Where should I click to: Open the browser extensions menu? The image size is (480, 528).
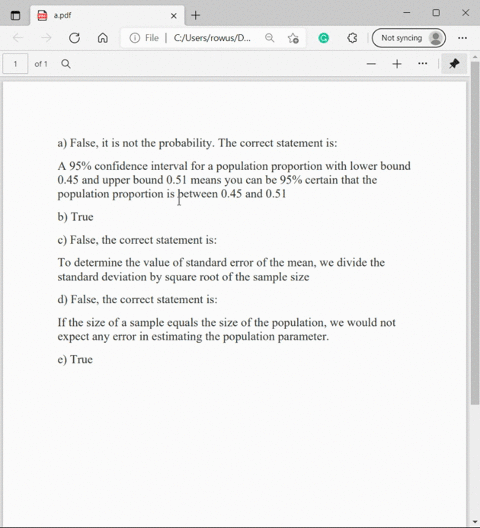click(352, 38)
